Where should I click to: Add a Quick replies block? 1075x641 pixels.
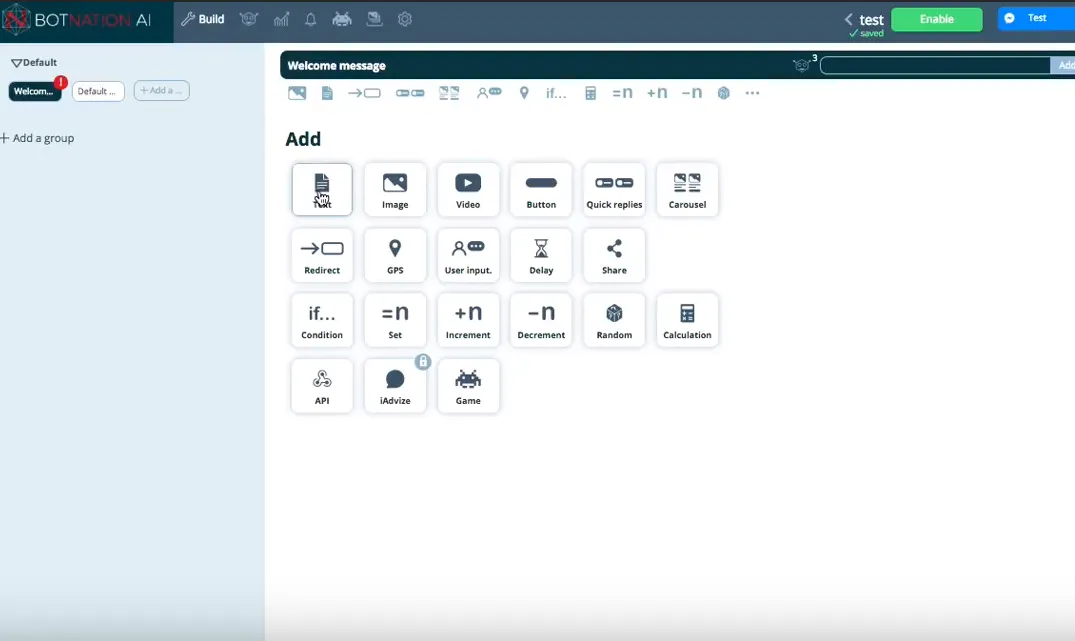click(x=614, y=189)
